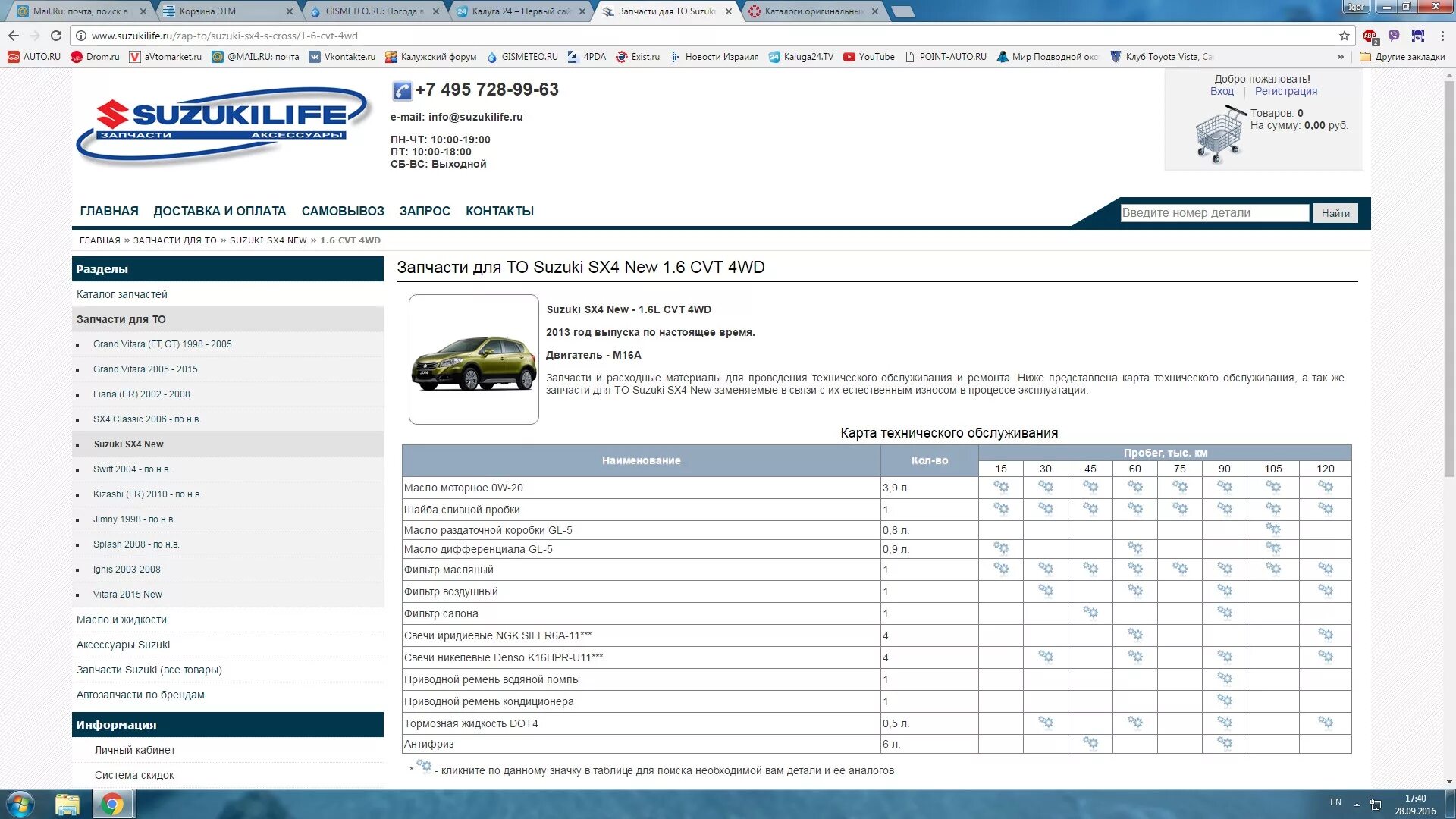The image size is (1456, 819).
Task: Click gear icon for iridium plugs at 120
Action: [1326, 635]
